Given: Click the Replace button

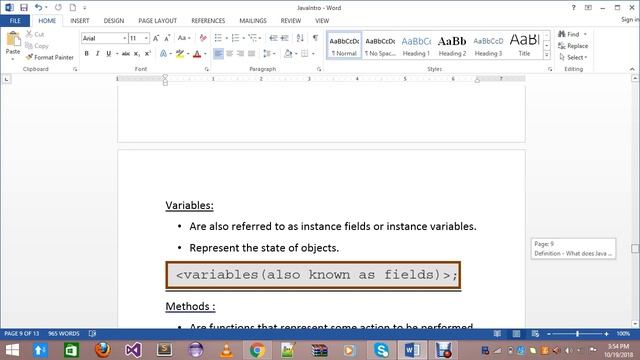Looking at the screenshot, I should pyautogui.click(x=573, y=46).
